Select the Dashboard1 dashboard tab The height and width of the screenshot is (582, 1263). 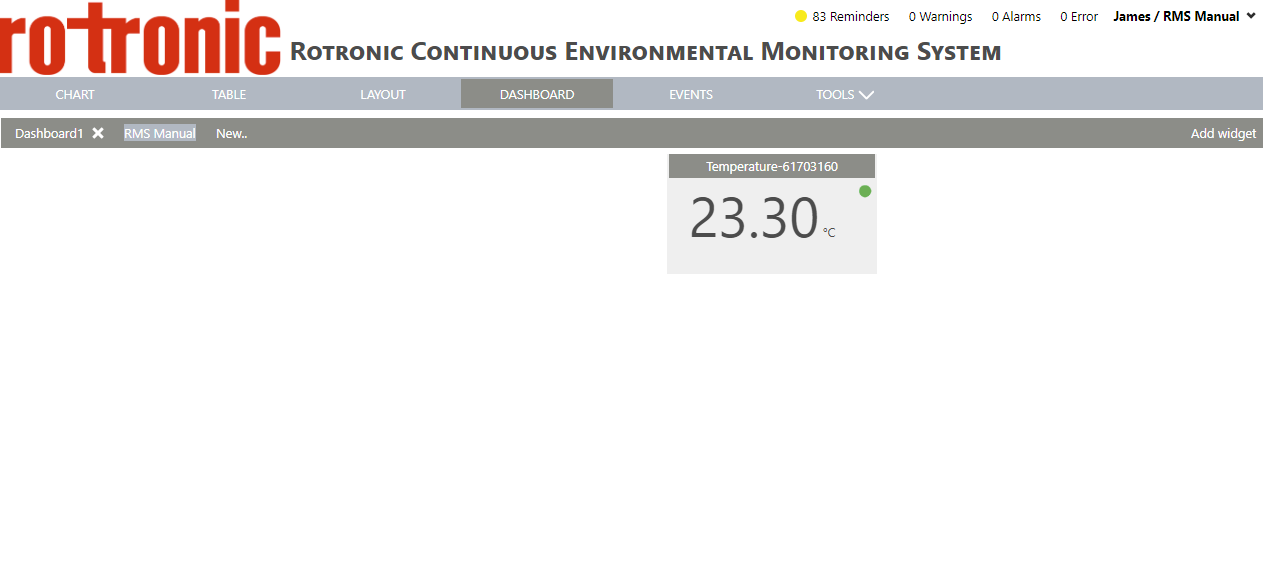pos(49,133)
